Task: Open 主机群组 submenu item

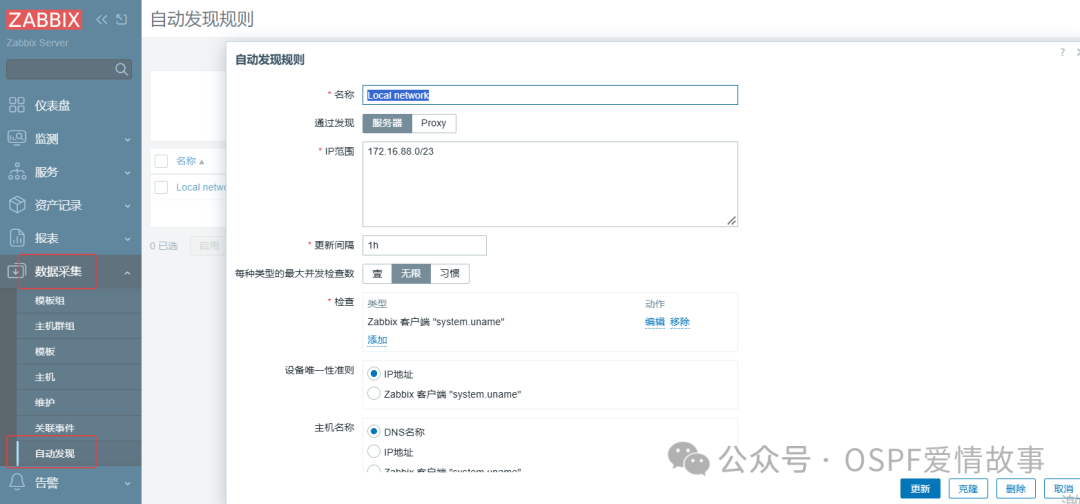Action: coord(54,326)
